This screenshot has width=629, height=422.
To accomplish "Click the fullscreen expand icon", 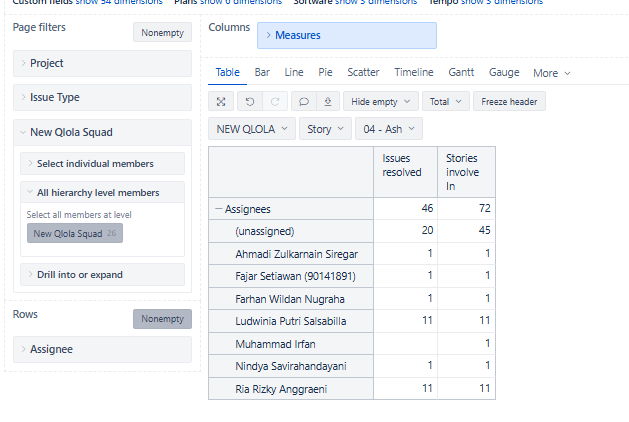I will pos(221,102).
